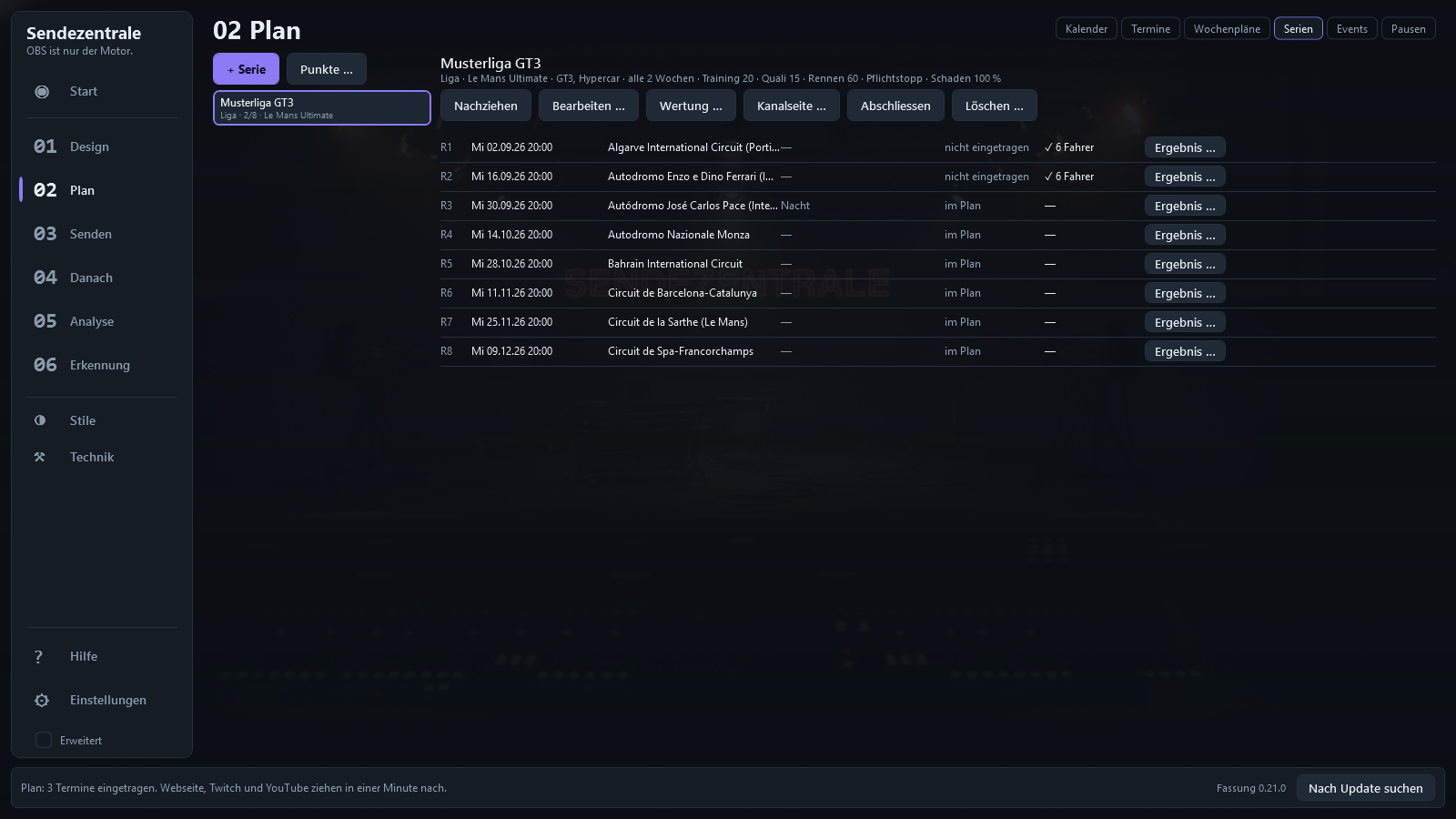Click 6 Fahrer in the R2 row
Viewport: 1456px width, 819px height.
tap(1069, 177)
